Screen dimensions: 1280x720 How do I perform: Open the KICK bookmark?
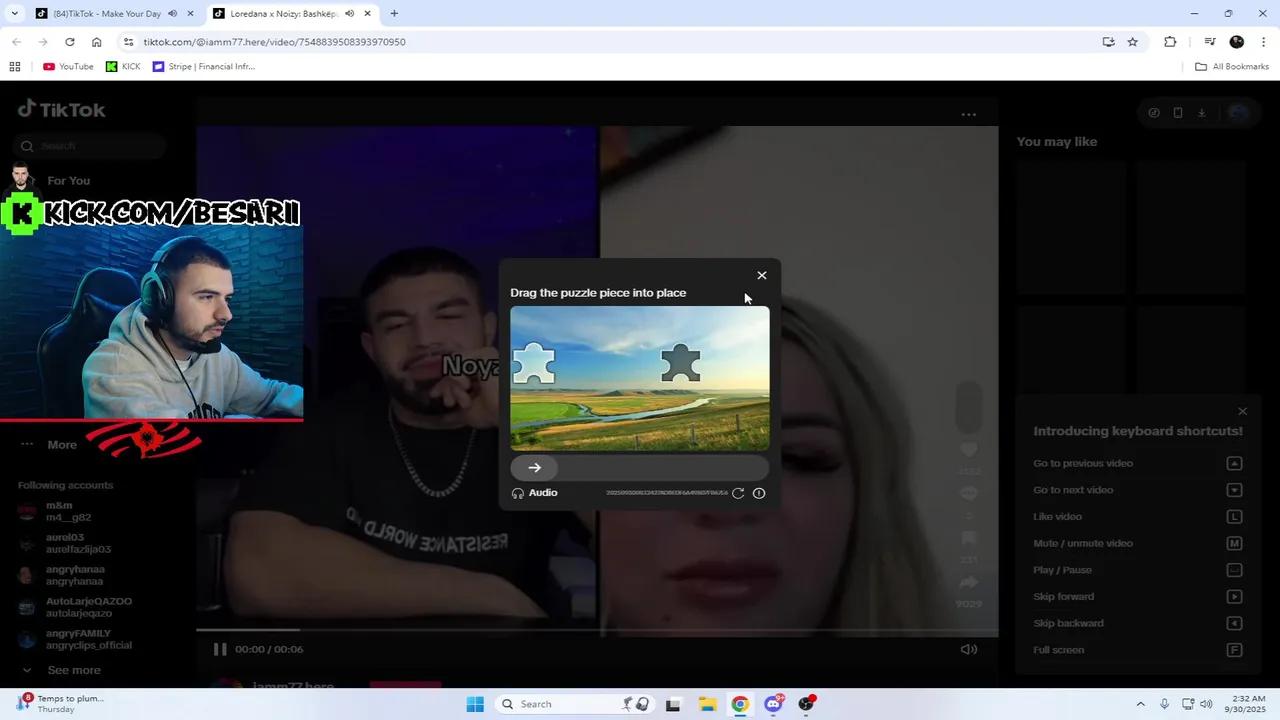pyautogui.click(x=123, y=67)
